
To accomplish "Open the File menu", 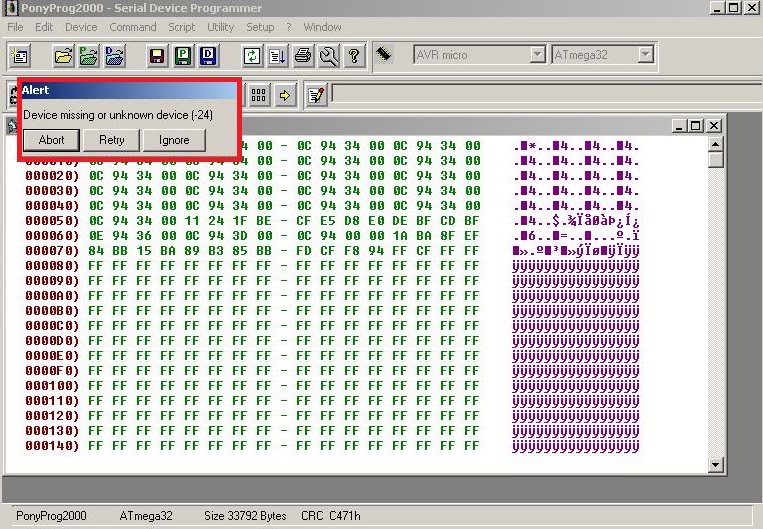I will tap(15, 27).
